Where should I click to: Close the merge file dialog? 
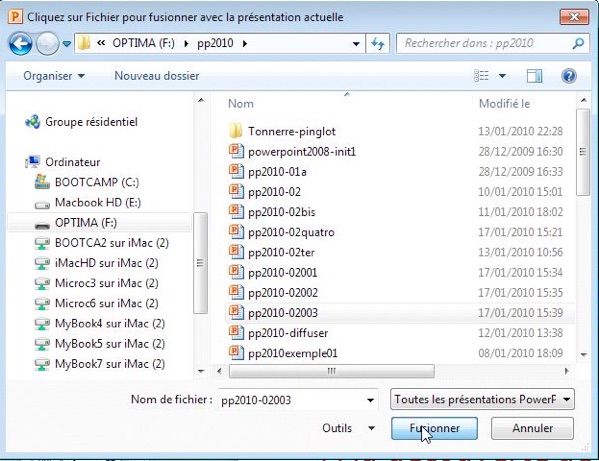(574, 17)
